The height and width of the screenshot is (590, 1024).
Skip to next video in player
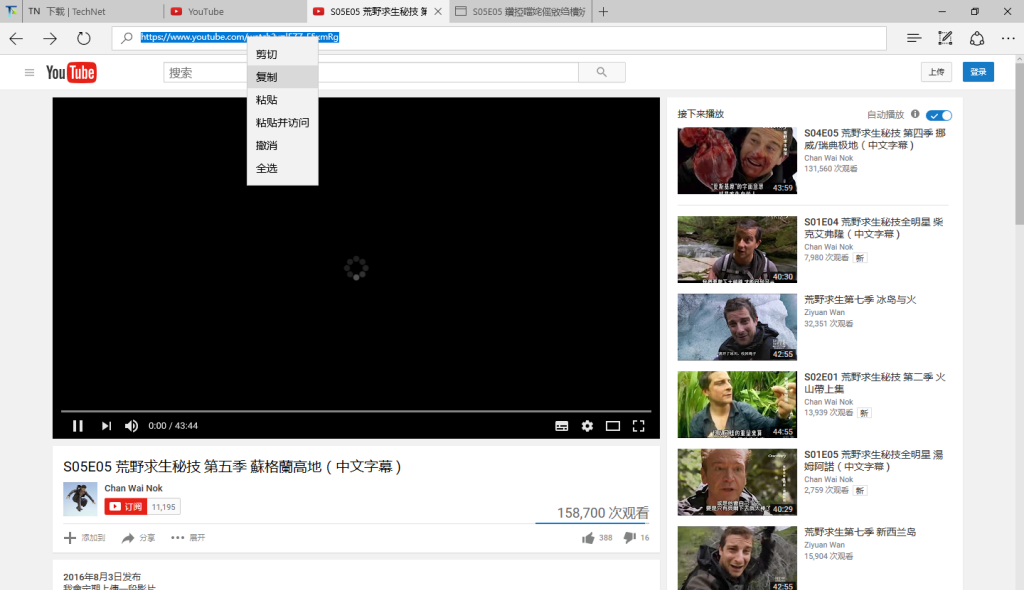pyautogui.click(x=106, y=426)
